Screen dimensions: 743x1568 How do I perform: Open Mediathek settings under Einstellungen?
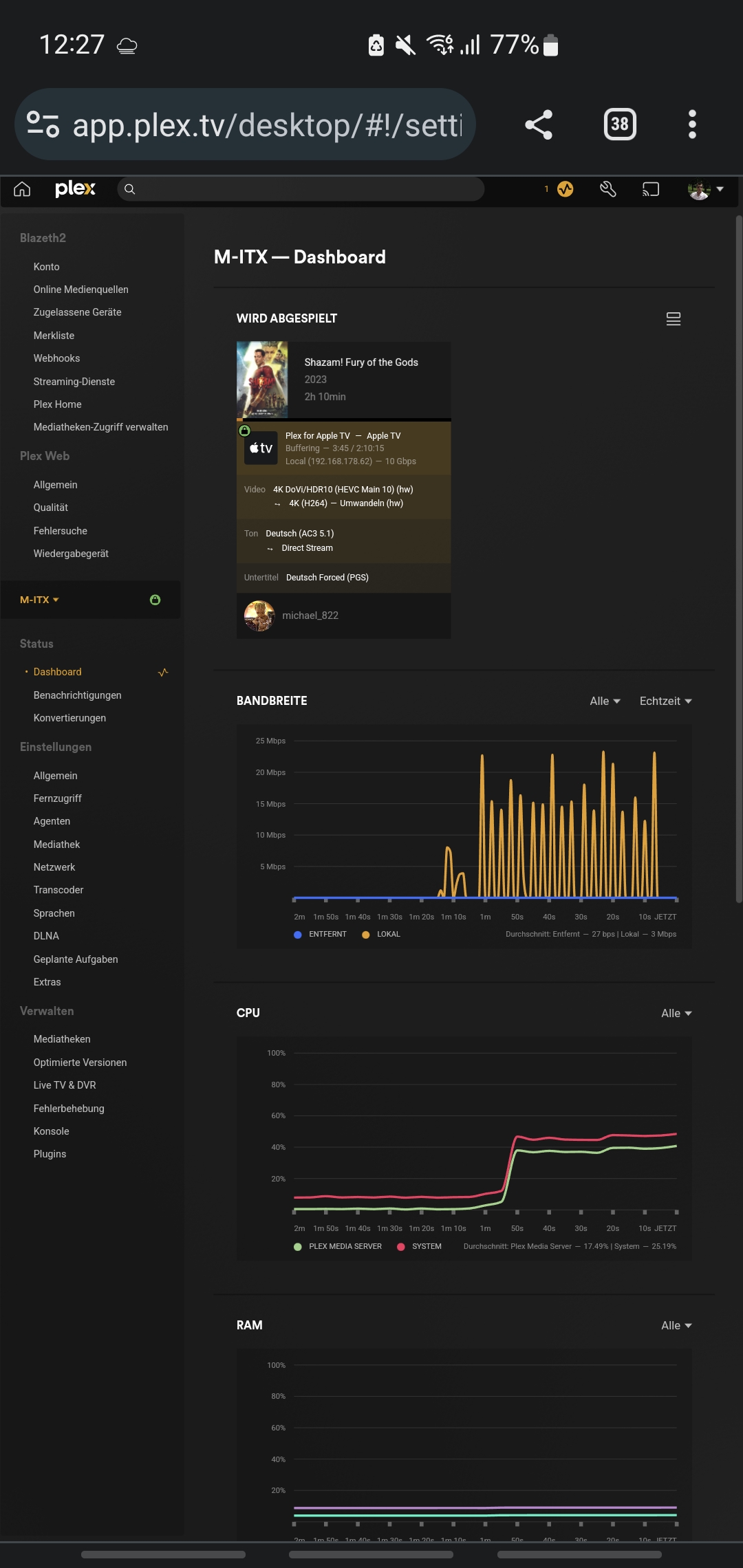[x=57, y=845]
